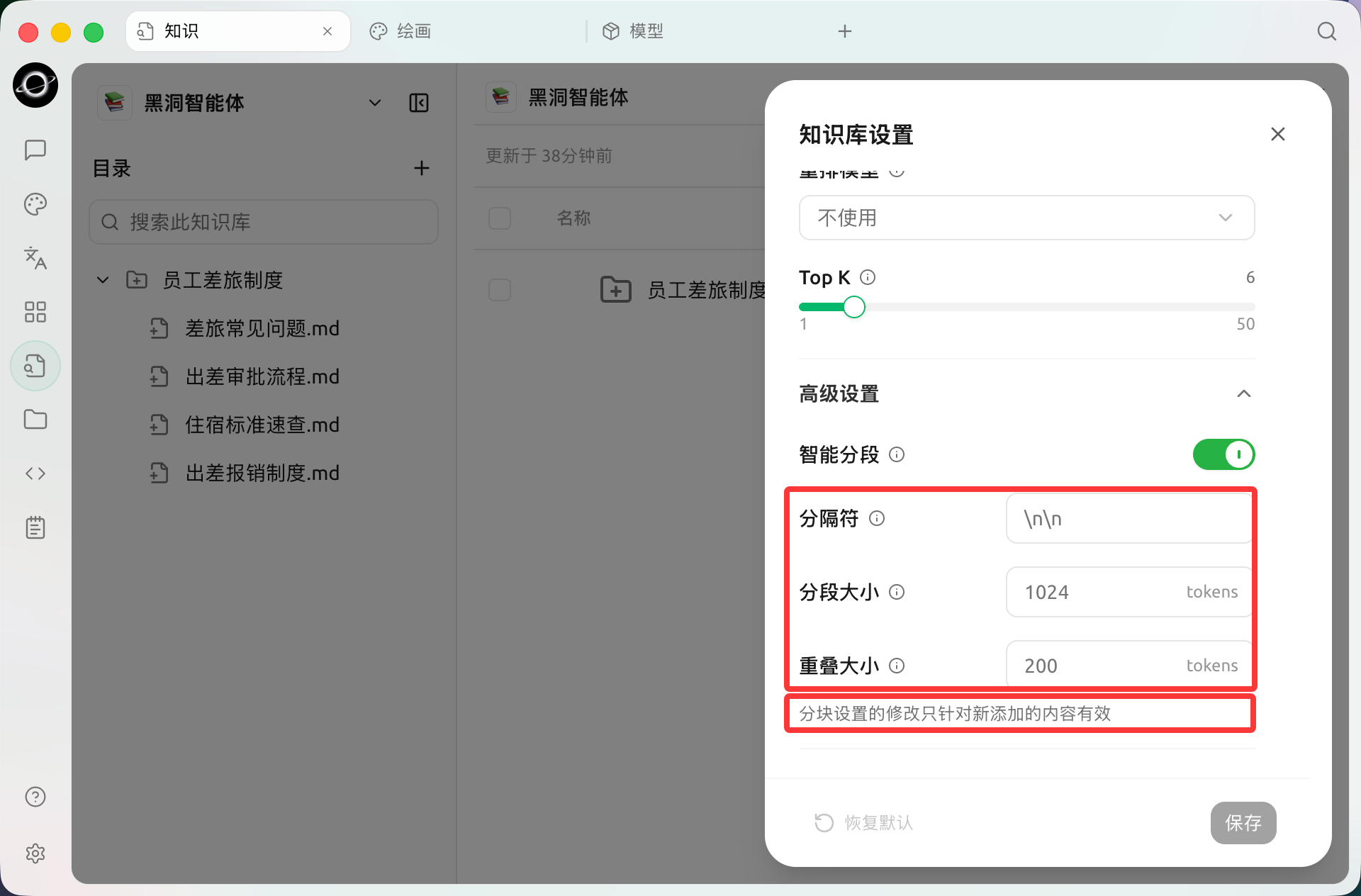Open the apps grid icon in sidebar
This screenshot has height=896, width=1361.
pos(35,312)
